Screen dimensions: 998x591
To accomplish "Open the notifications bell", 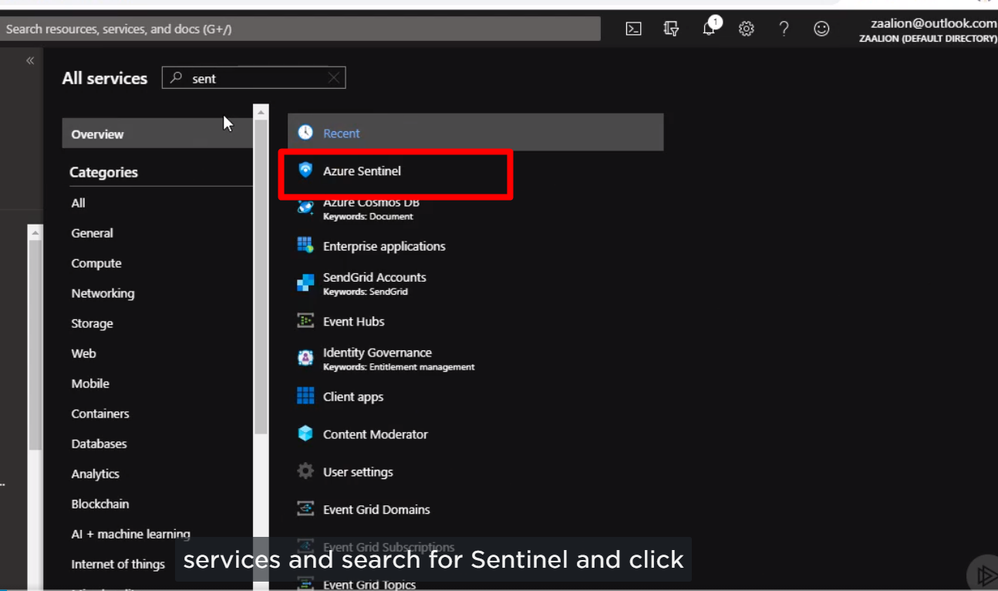I will point(709,28).
